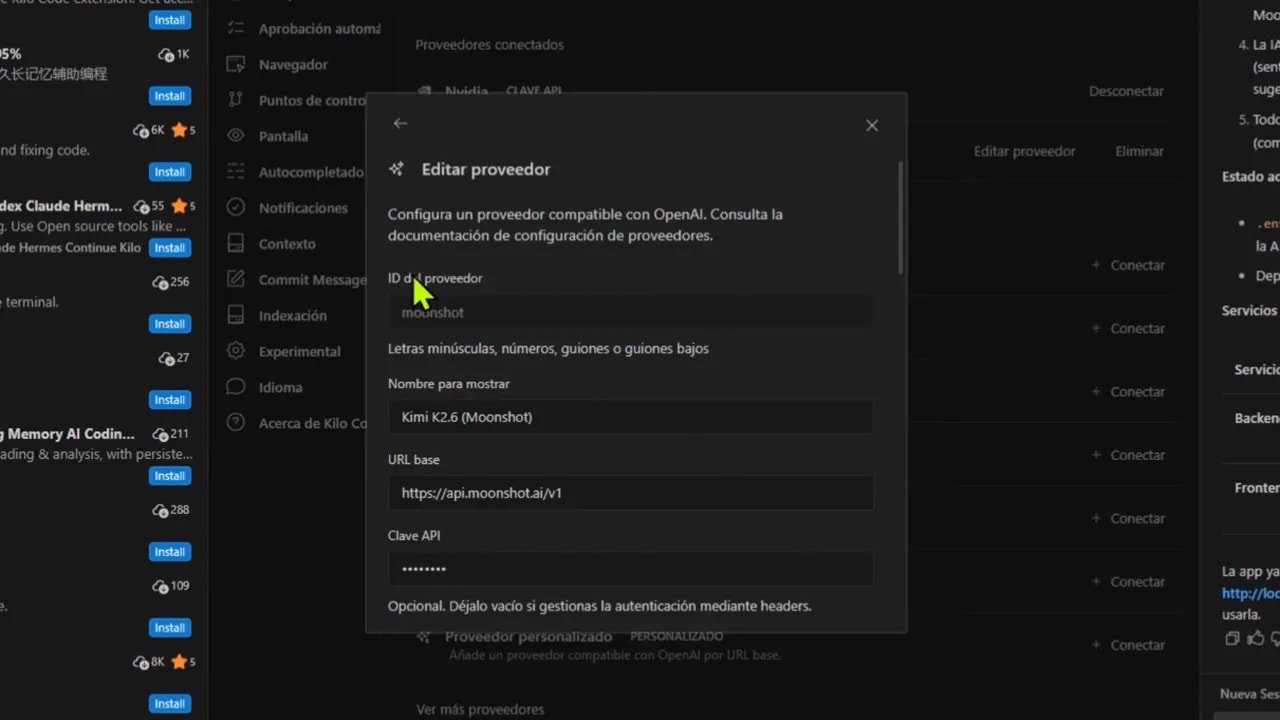Install the extension beside 'de Hermes Continue Kilo'
The width and height of the screenshot is (1280, 720).
click(169, 248)
